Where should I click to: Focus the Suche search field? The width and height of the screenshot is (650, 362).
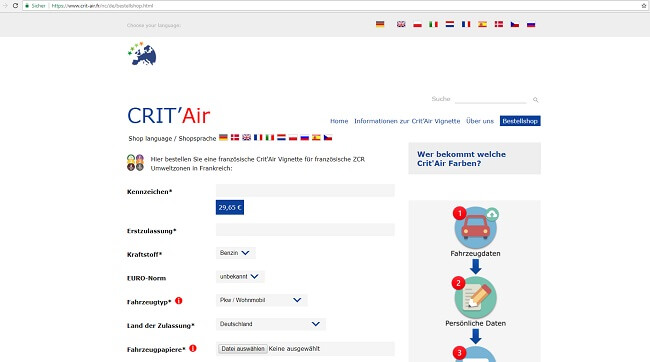click(x=490, y=99)
